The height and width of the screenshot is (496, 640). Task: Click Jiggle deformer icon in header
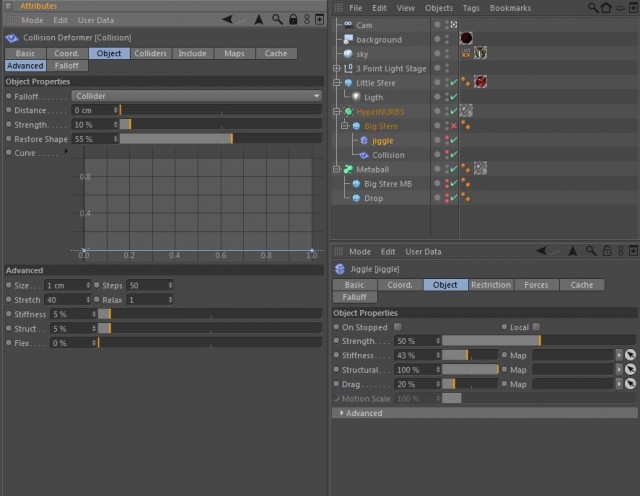click(340, 269)
